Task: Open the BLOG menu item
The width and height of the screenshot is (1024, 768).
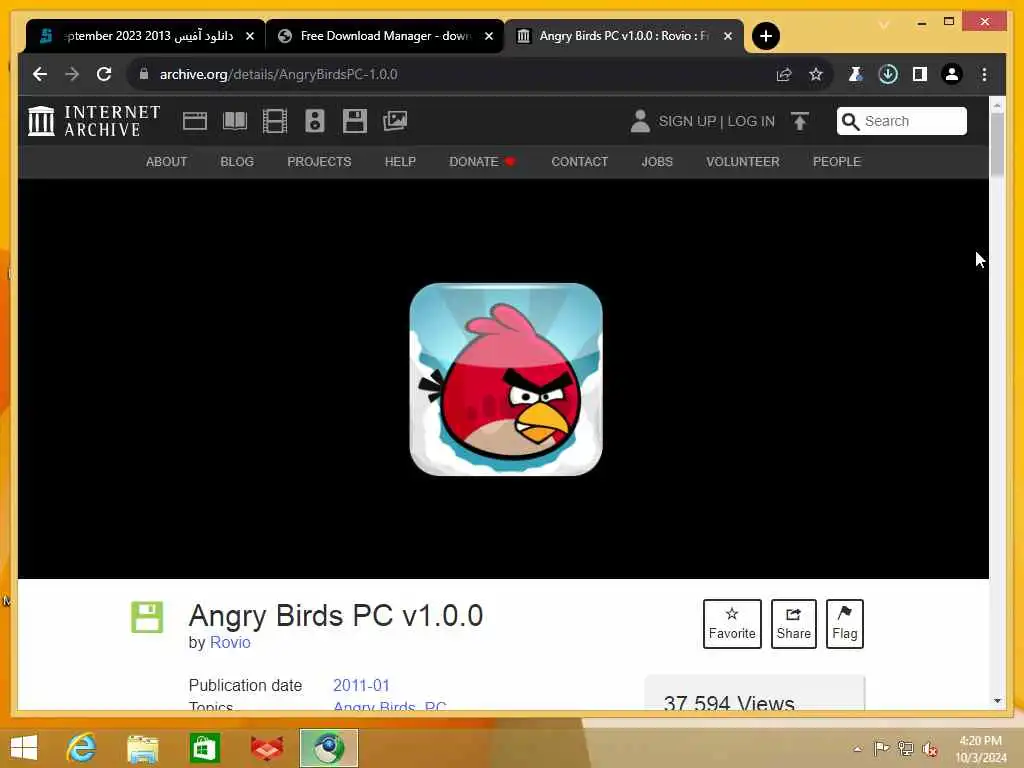Action: pos(237,161)
